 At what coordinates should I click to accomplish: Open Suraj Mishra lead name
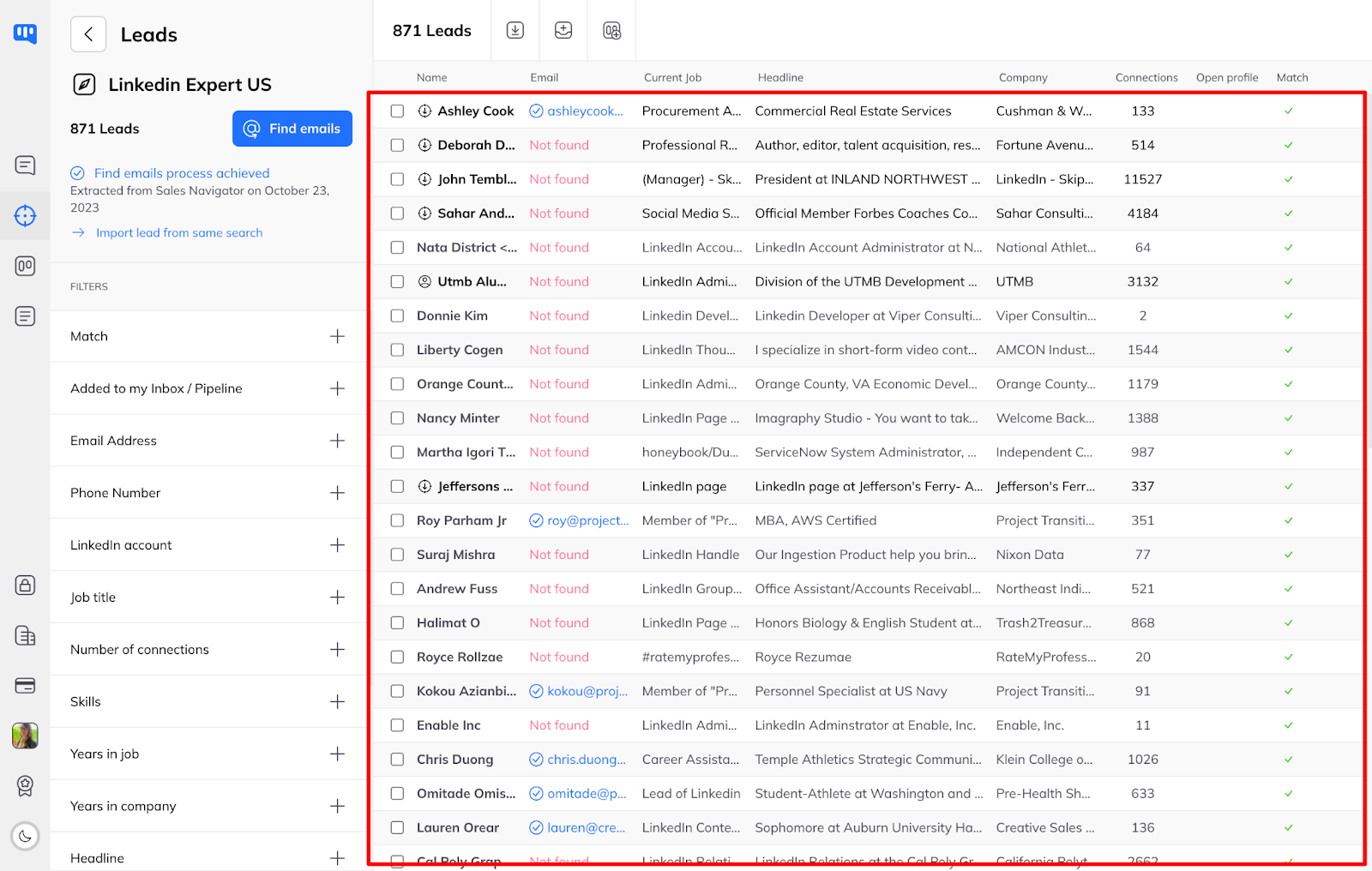[455, 555]
